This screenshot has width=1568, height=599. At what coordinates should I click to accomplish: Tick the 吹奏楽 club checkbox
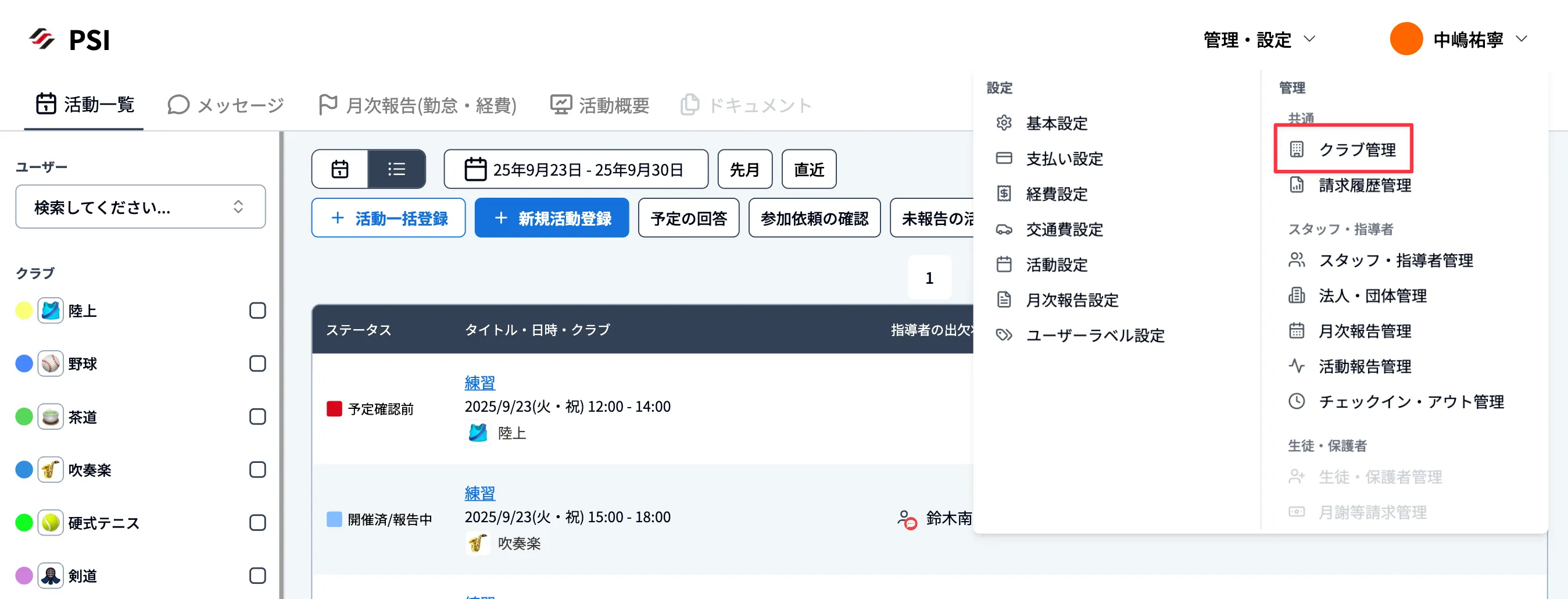[x=257, y=470]
